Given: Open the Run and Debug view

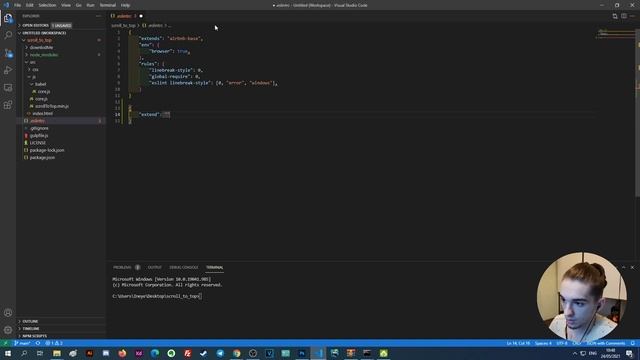Looking at the screenshot, I should point(8,70).
